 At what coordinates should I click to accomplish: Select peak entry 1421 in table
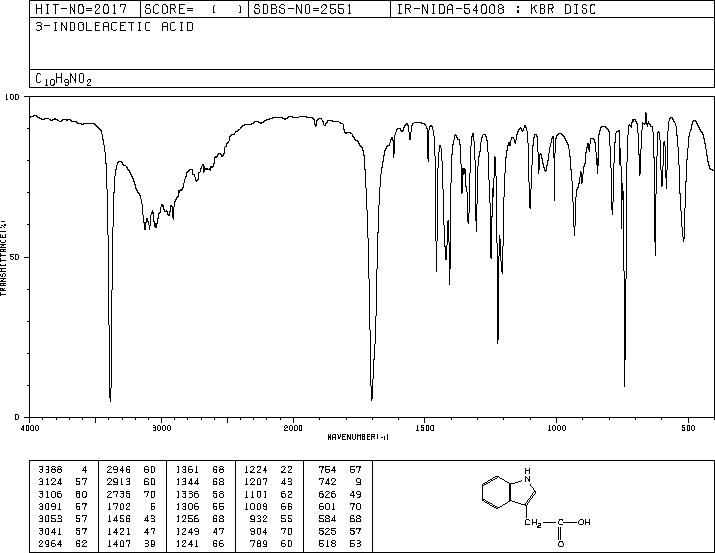tap(131, 532)
